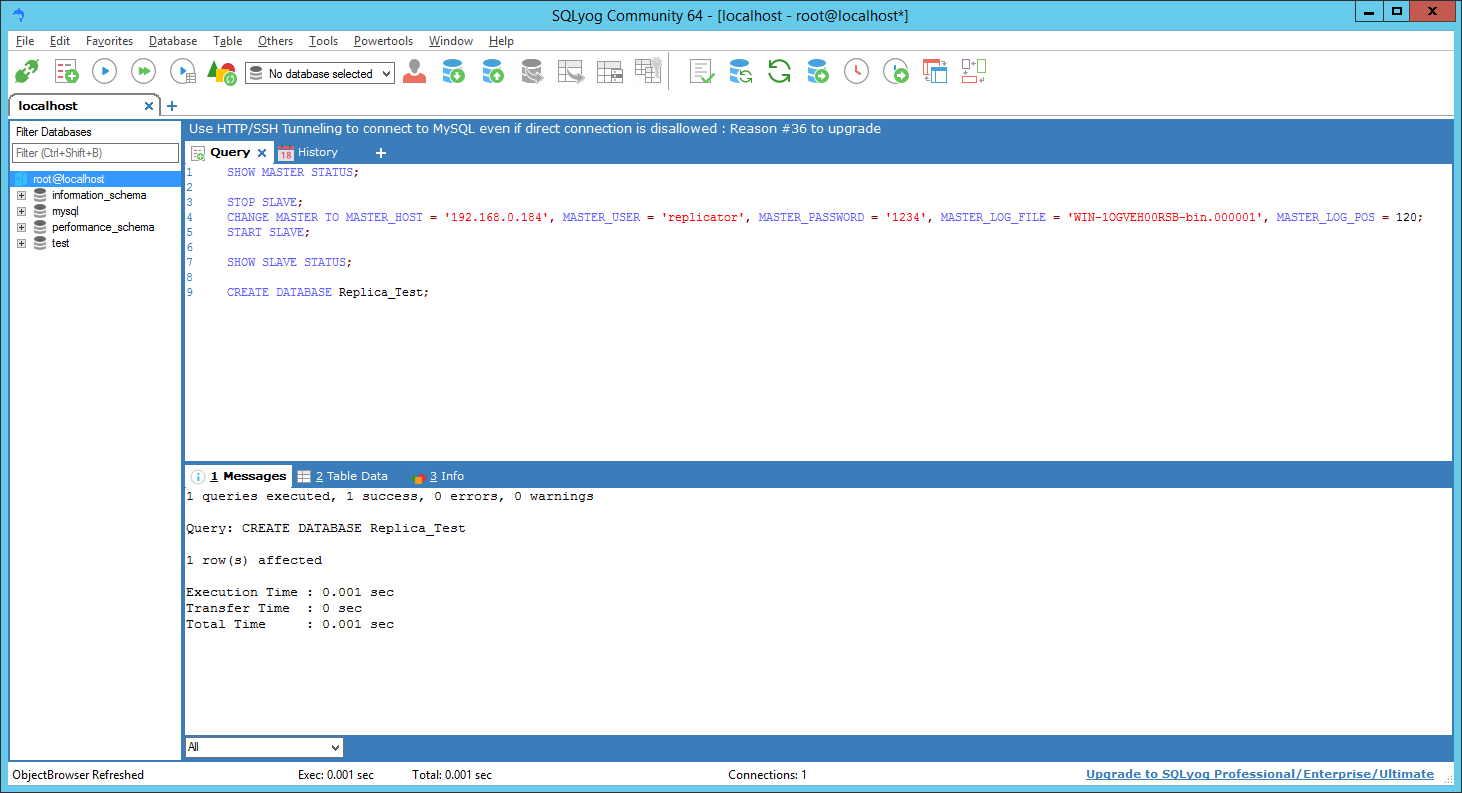Open the scheduled backup clock icon
Image resolution: width=1462 pixels, height=793 pixels.
(x=857, y=72)
